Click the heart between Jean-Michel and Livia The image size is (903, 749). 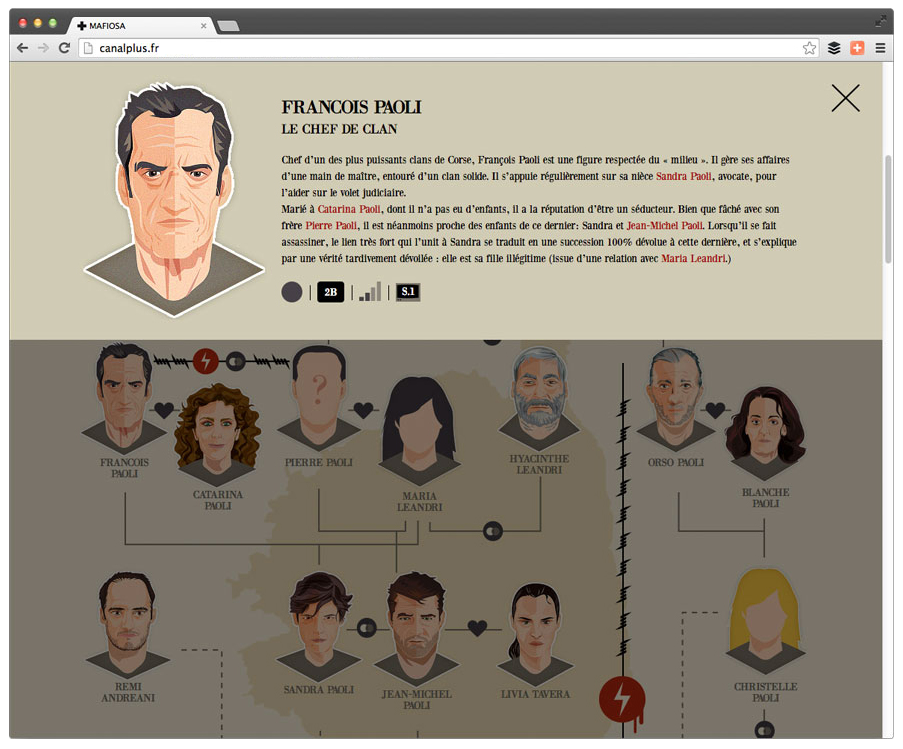point(477,628)
